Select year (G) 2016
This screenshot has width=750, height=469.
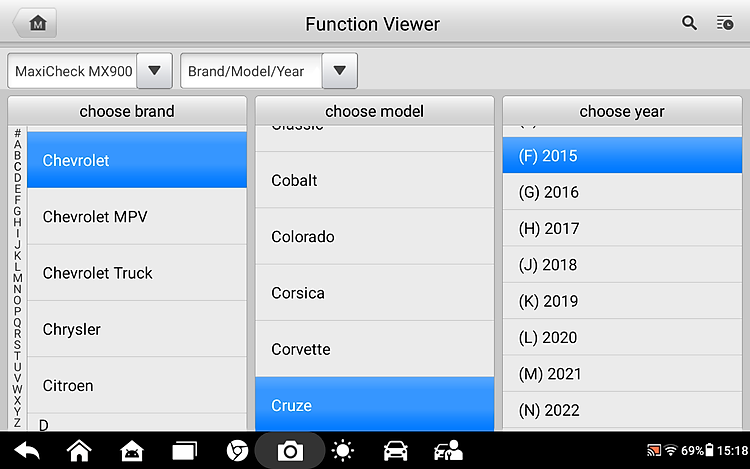click(622, 192)
